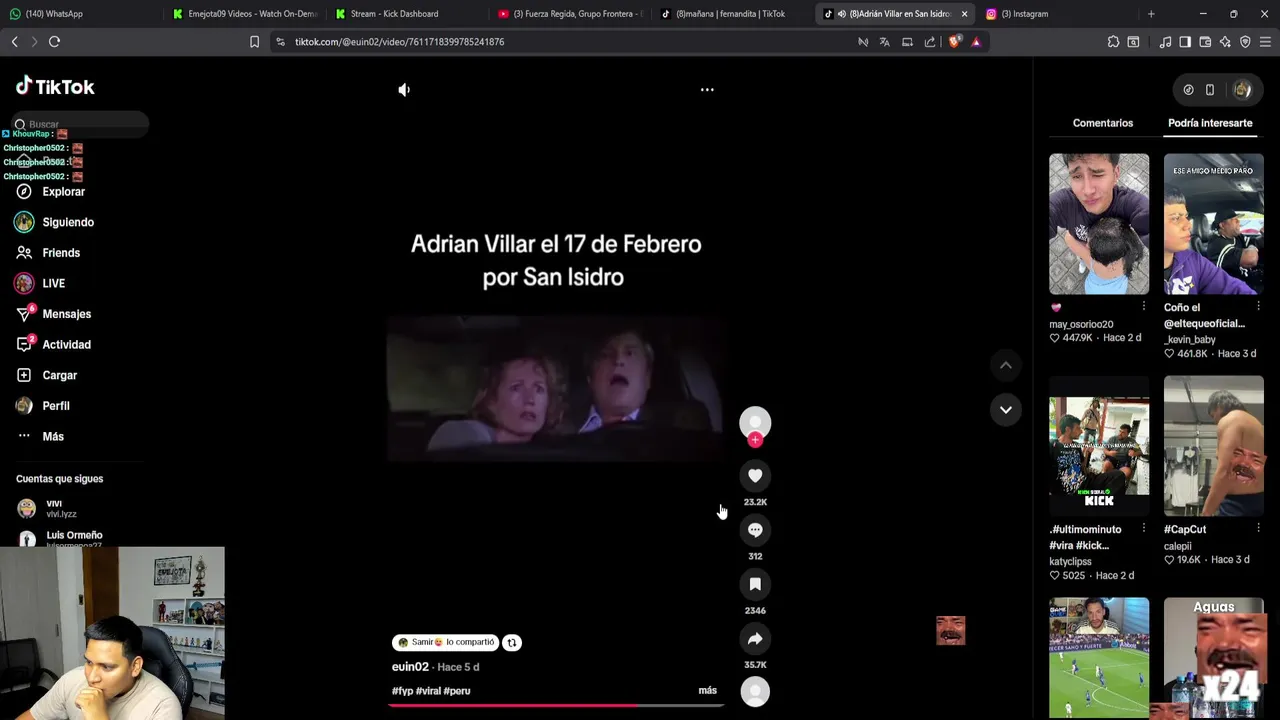Open the profile avatar in top right
The height and width of the screenshot is (720, 1280).
[1242, 90]
